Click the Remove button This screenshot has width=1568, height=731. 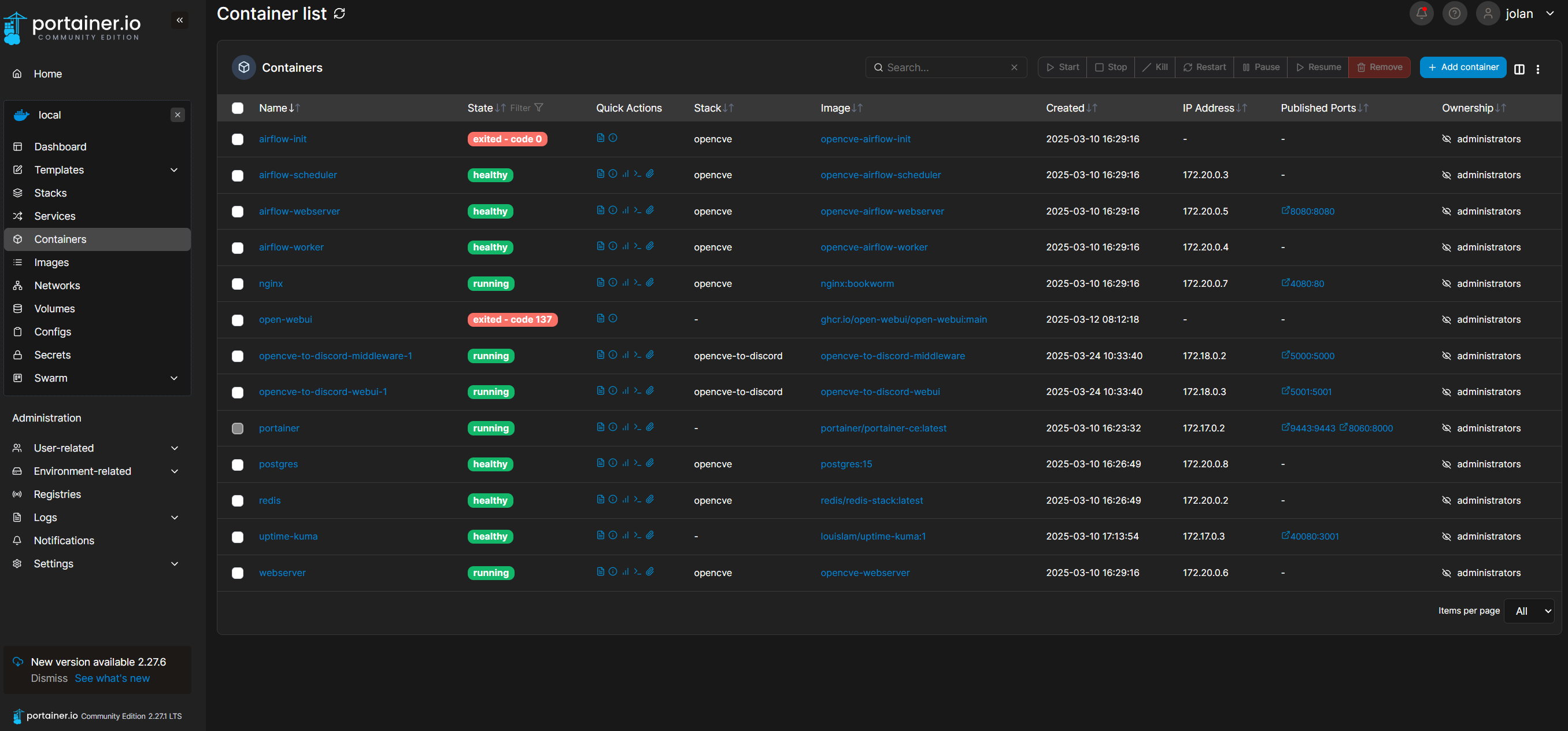click(1380, 67)
